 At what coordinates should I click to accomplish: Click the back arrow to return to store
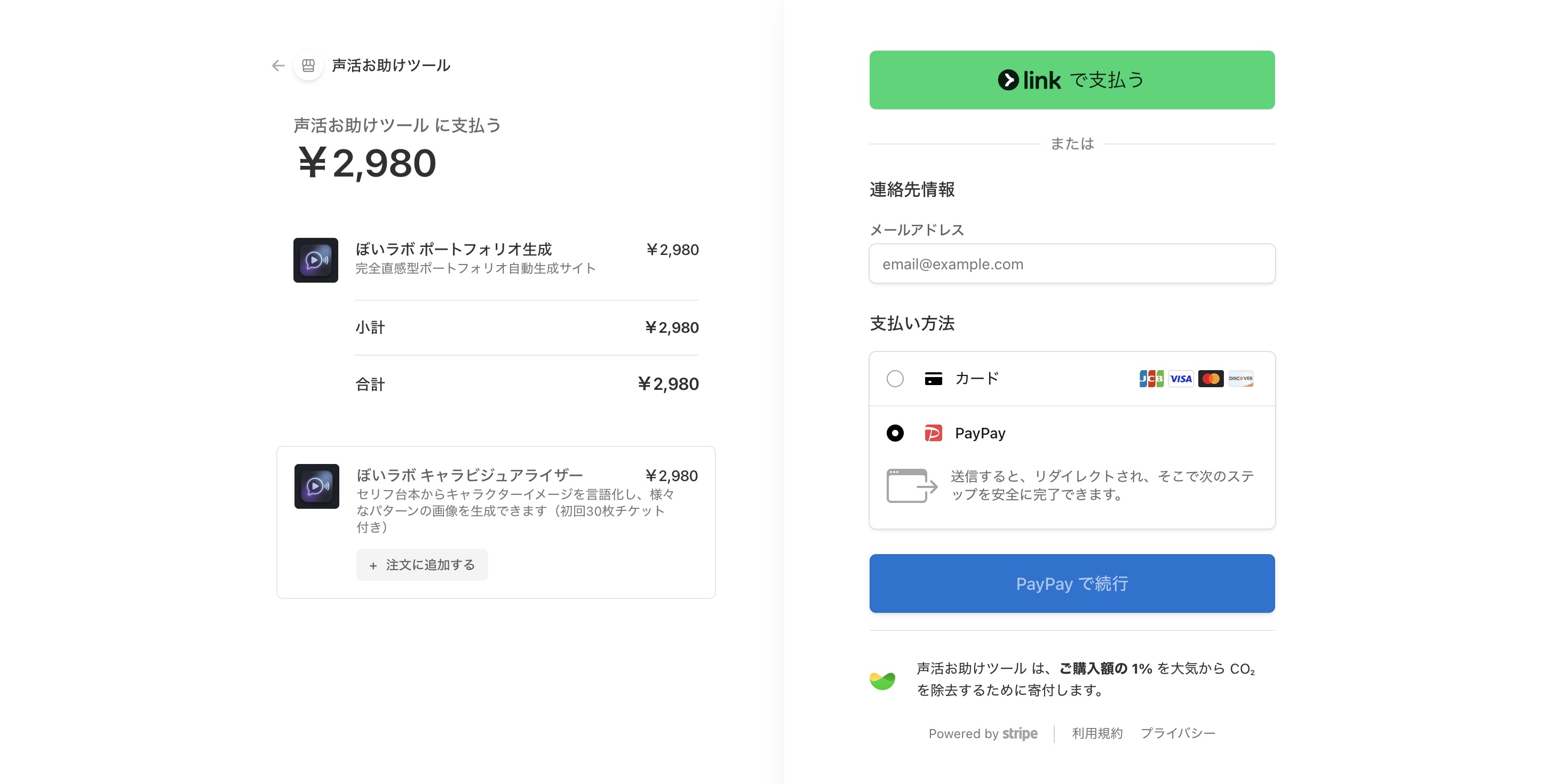coord(278,65)
